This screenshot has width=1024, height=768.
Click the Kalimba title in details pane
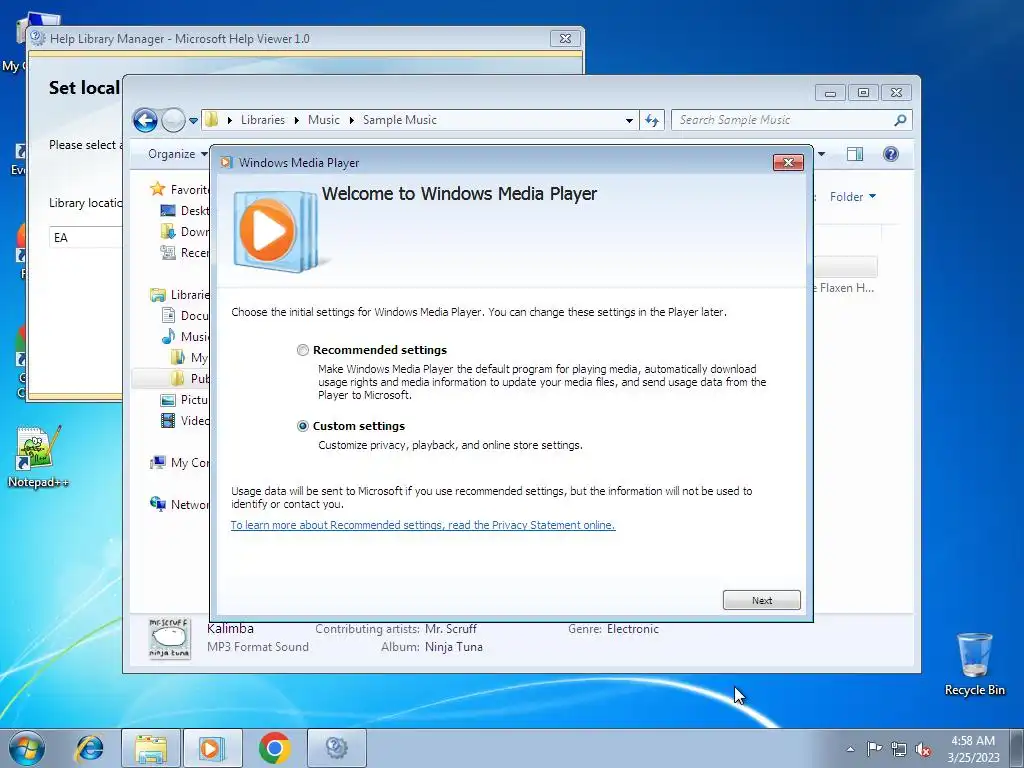pos(230,629)
